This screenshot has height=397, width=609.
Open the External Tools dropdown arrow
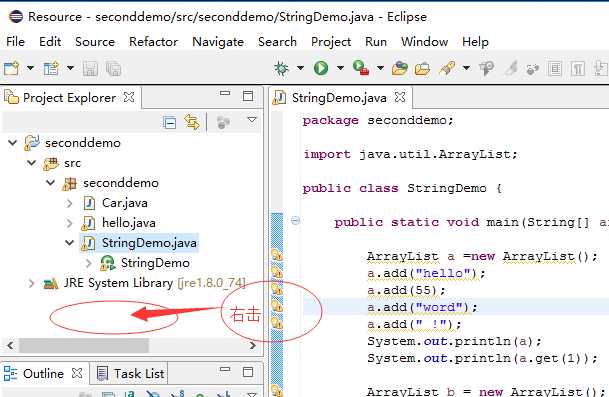pos(380,68)
